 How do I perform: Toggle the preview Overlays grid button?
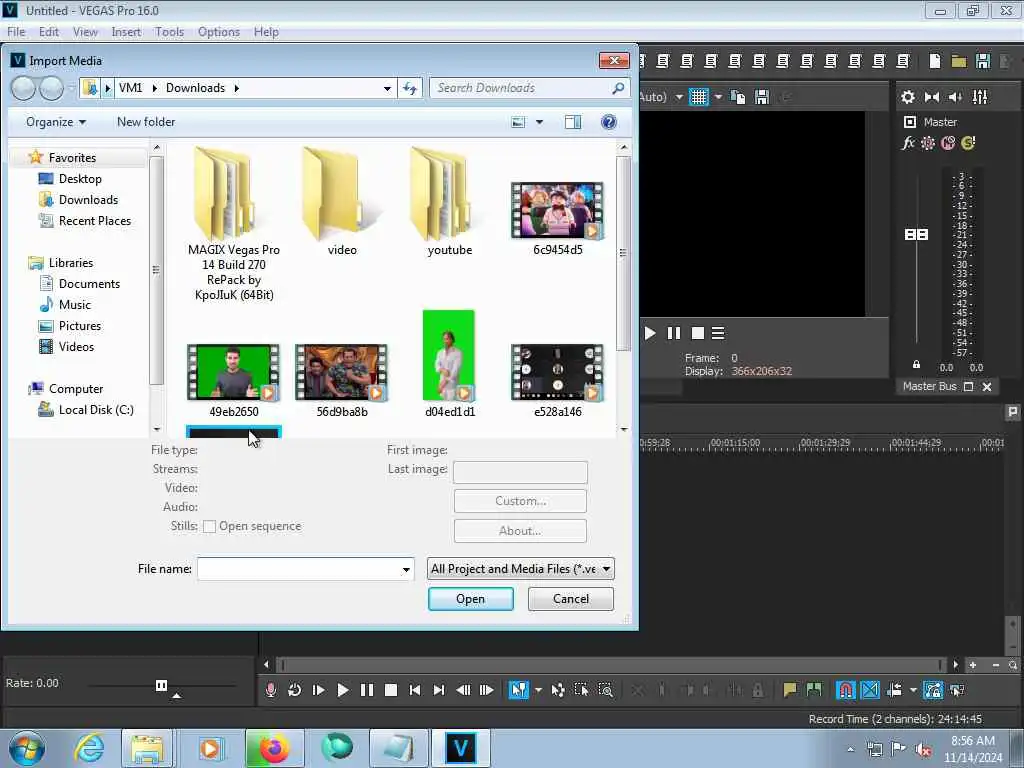[x=699, y=97]
